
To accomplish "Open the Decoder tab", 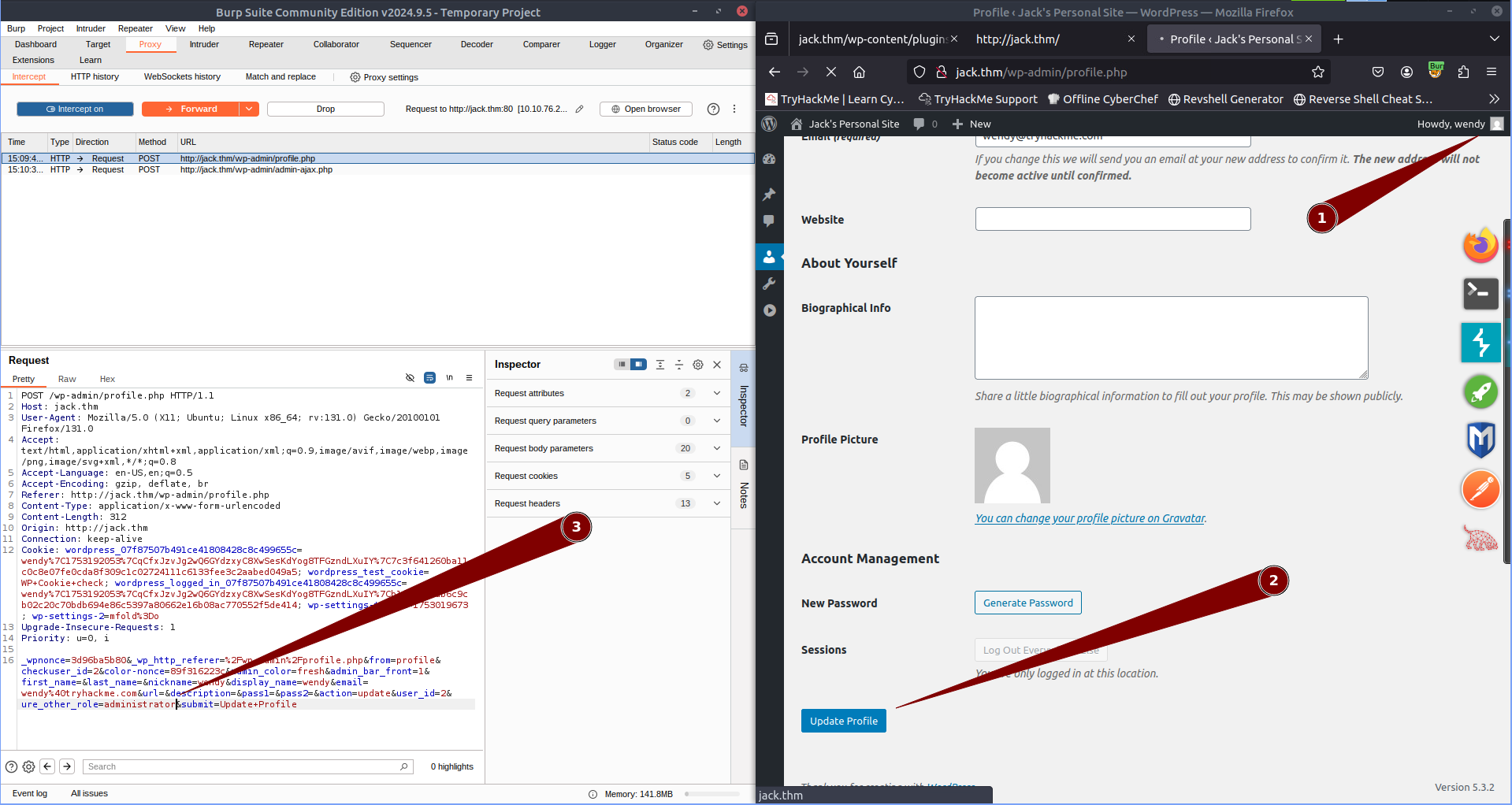I will (477, 44).
